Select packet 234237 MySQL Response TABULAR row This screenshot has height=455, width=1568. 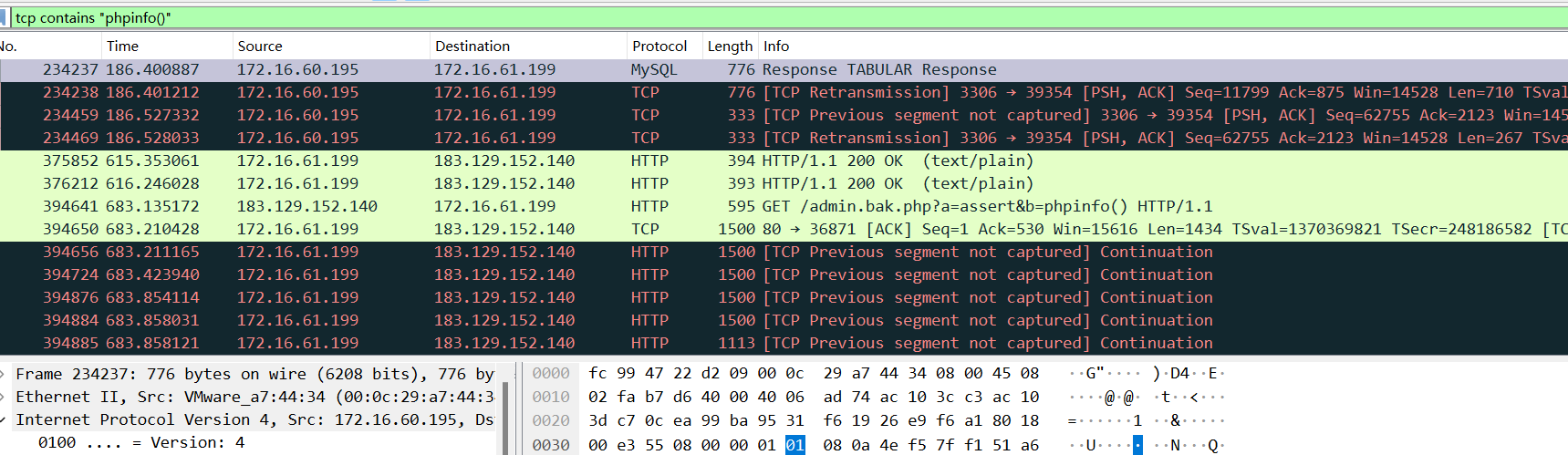click(784, 69)
